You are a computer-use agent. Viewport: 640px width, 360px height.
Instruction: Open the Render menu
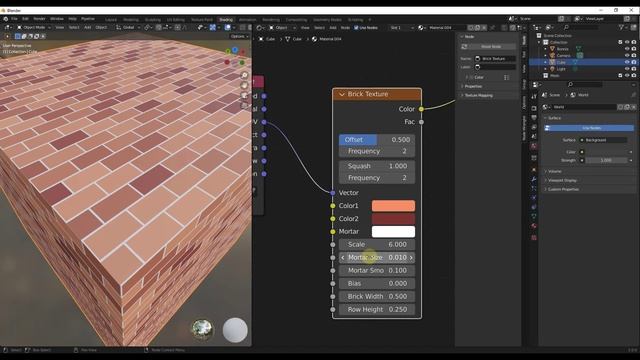(x=39, y=19)
